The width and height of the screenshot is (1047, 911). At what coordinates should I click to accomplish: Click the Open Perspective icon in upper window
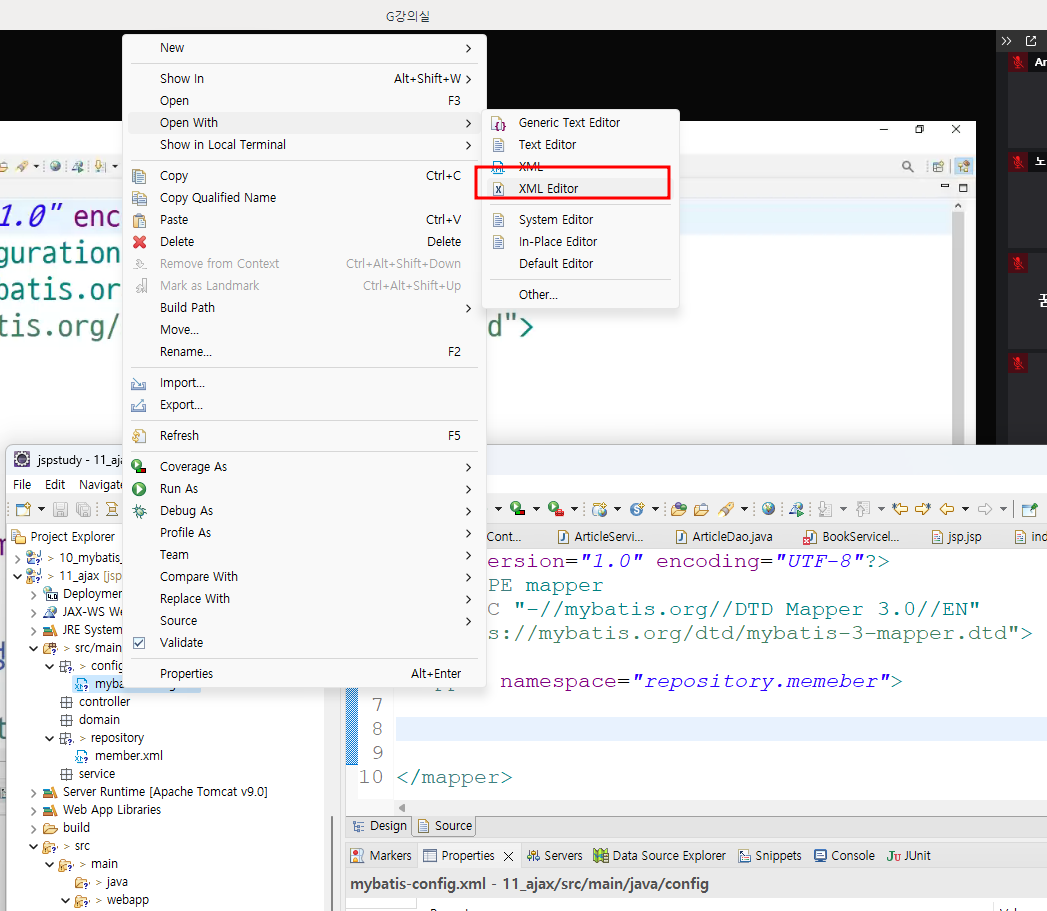(x=938, y=166)
